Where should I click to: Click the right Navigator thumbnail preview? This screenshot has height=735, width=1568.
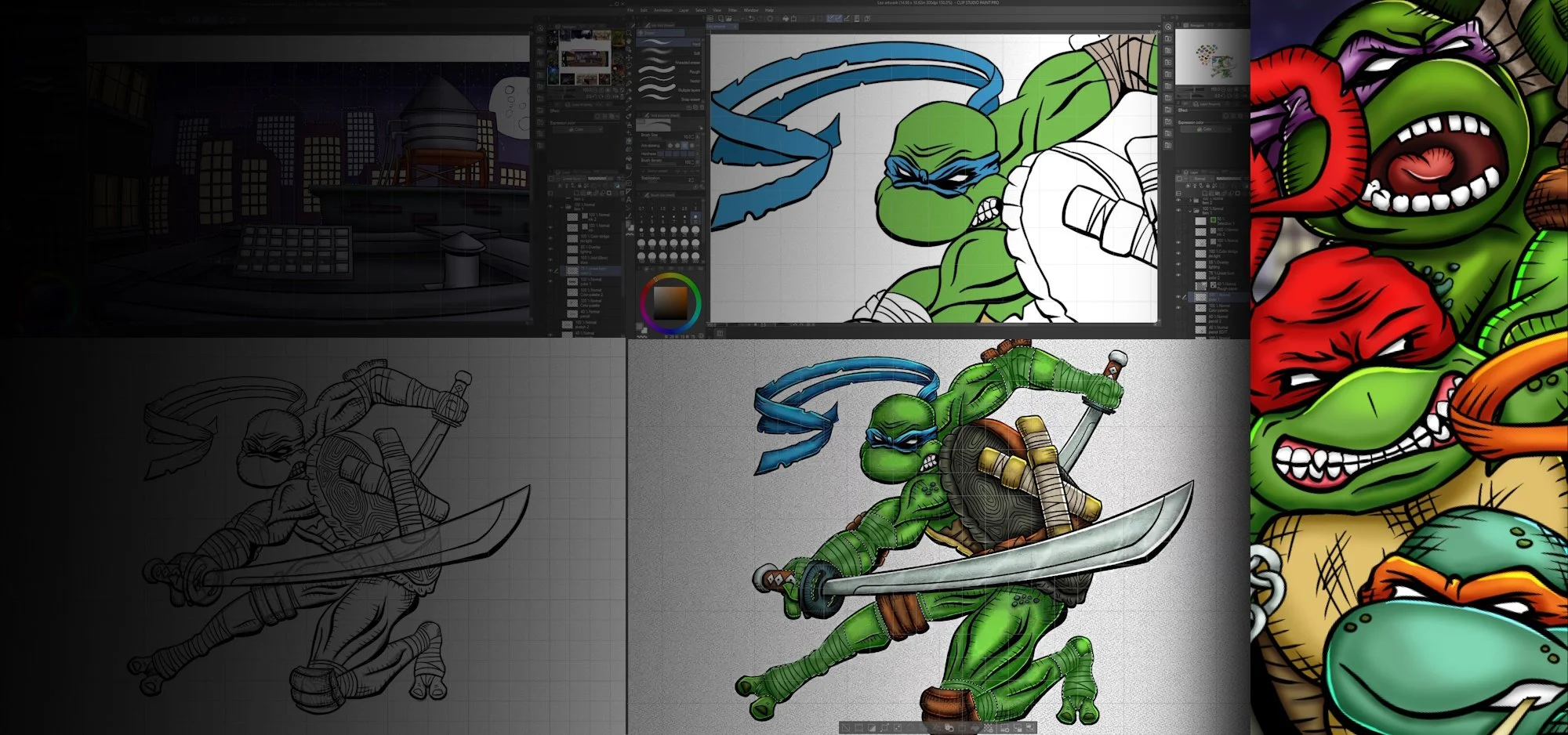[1212, 57]
